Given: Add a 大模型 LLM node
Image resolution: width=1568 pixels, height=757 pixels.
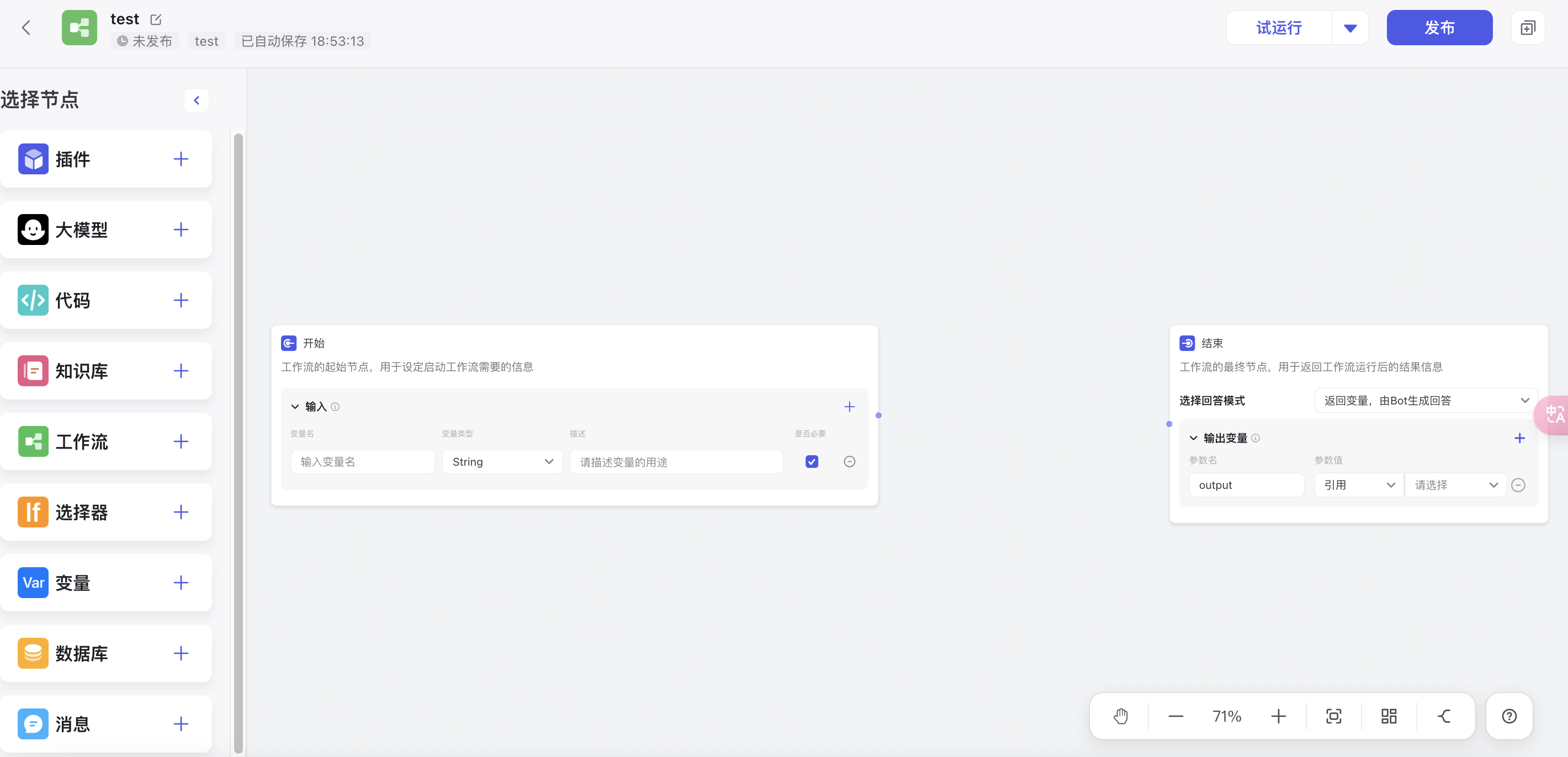Looking at the screenshot, I should point(181,230).
